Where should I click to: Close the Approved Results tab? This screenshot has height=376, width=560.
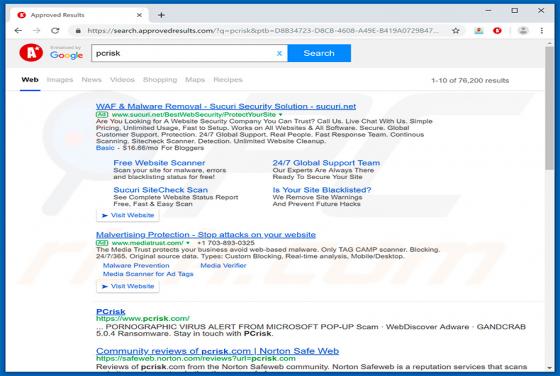coord(139,15)
